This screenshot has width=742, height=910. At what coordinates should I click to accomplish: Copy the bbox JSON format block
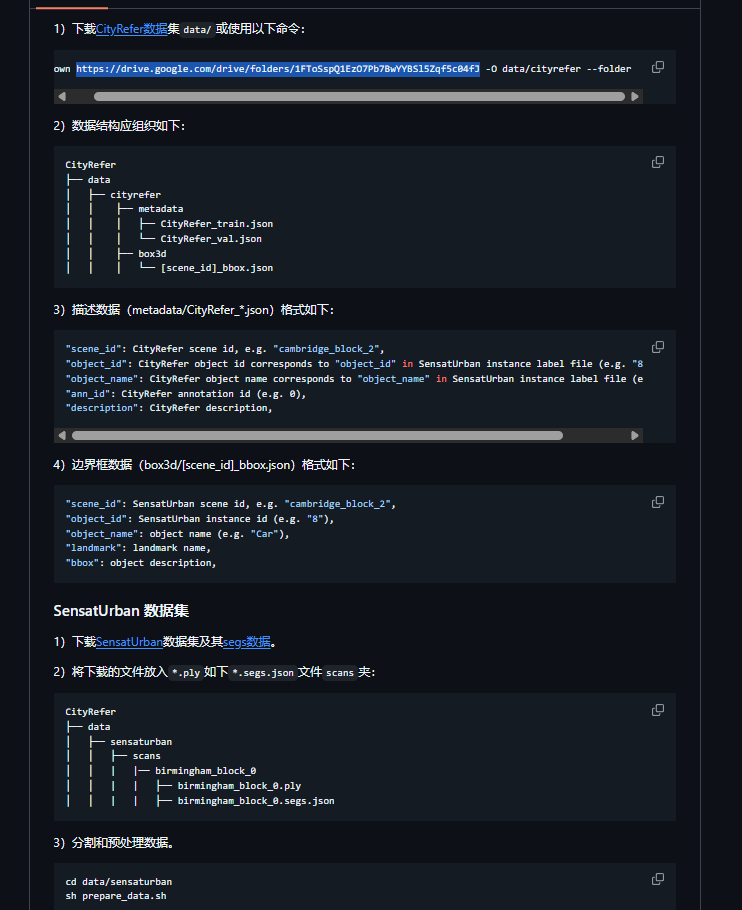click(x=658, y=502)
